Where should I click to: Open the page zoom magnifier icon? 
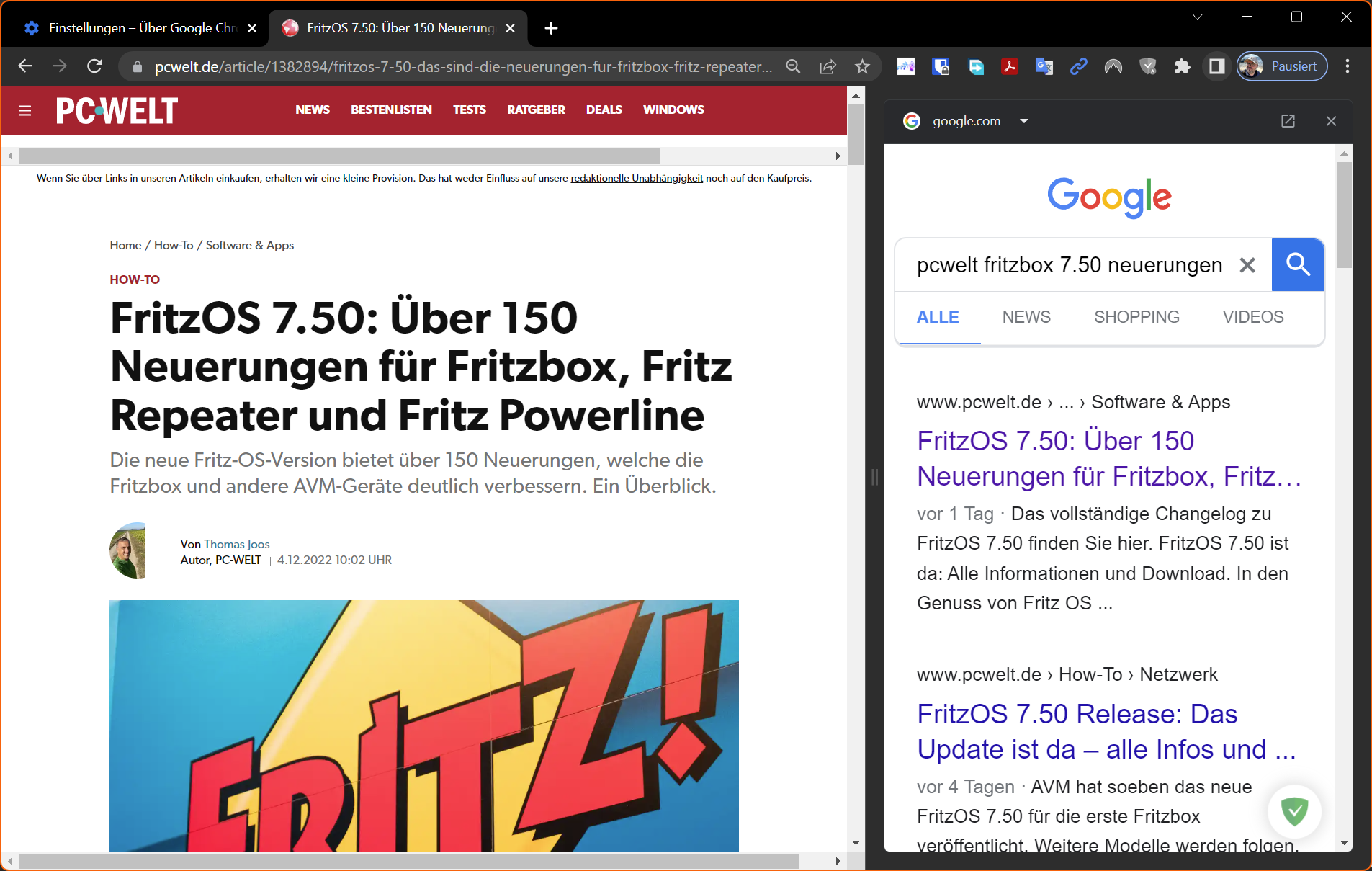[793, 66]
